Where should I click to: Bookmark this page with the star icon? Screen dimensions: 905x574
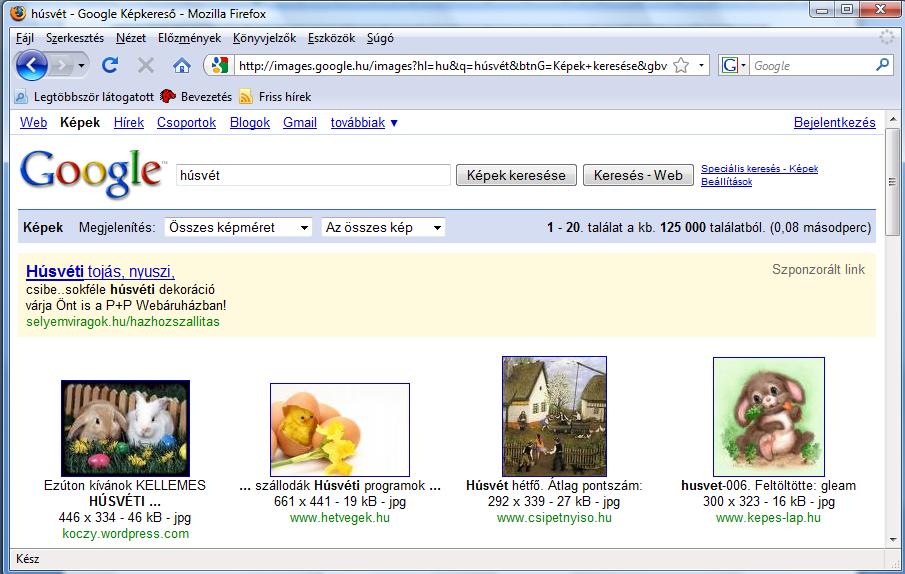tap(681, 65)
